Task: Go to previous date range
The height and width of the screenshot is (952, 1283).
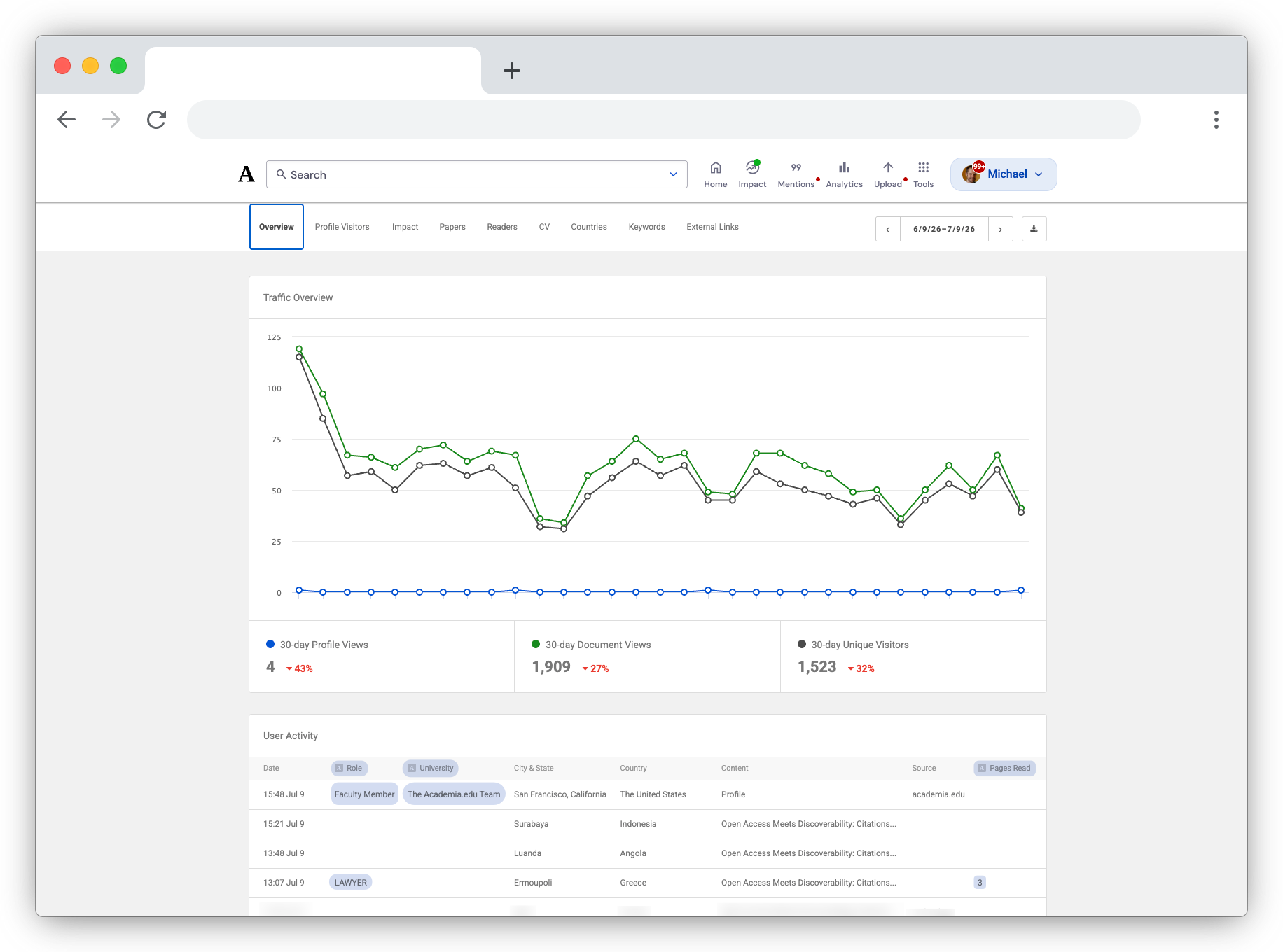Action: pos(888,229)
